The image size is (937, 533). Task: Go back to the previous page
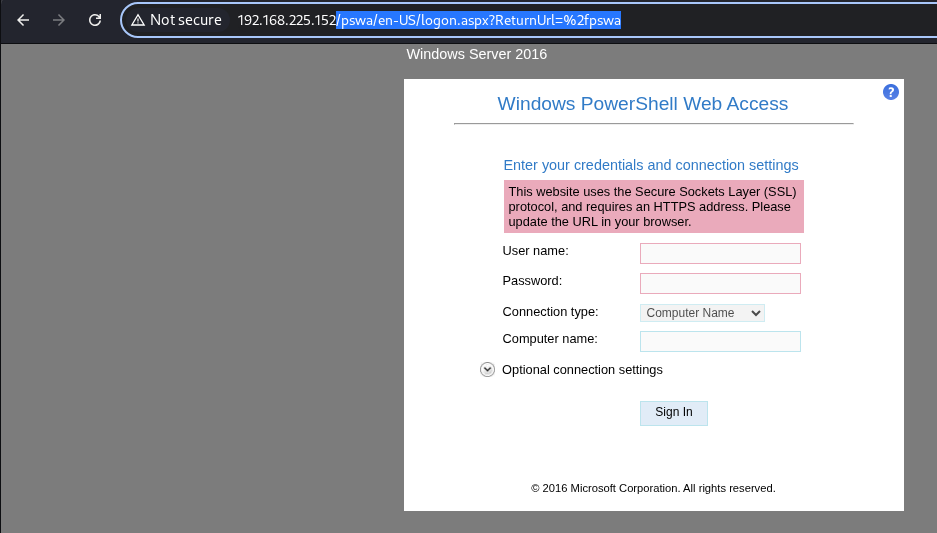(x=23, y=20)
